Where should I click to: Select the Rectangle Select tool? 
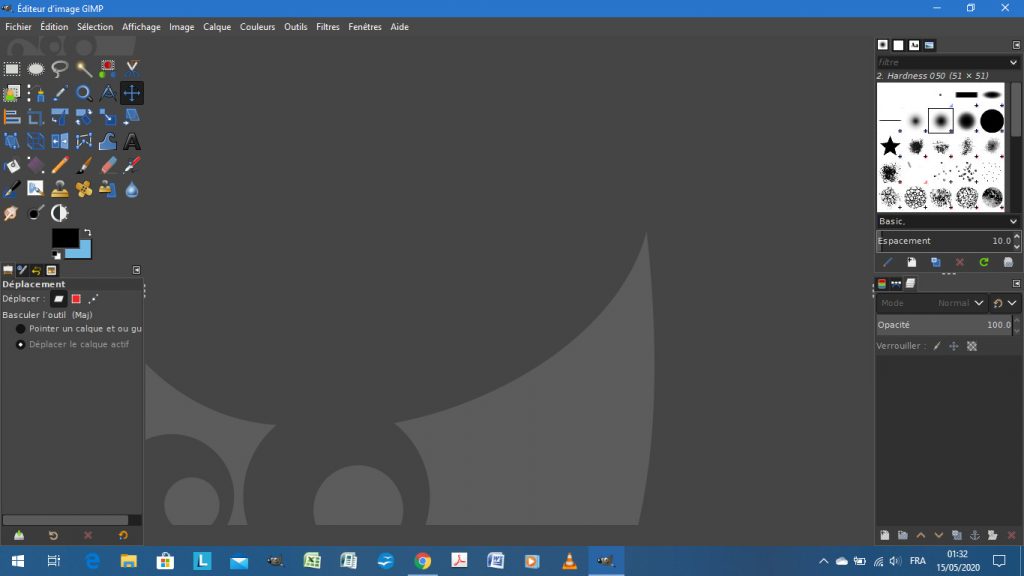pos(12,68)
